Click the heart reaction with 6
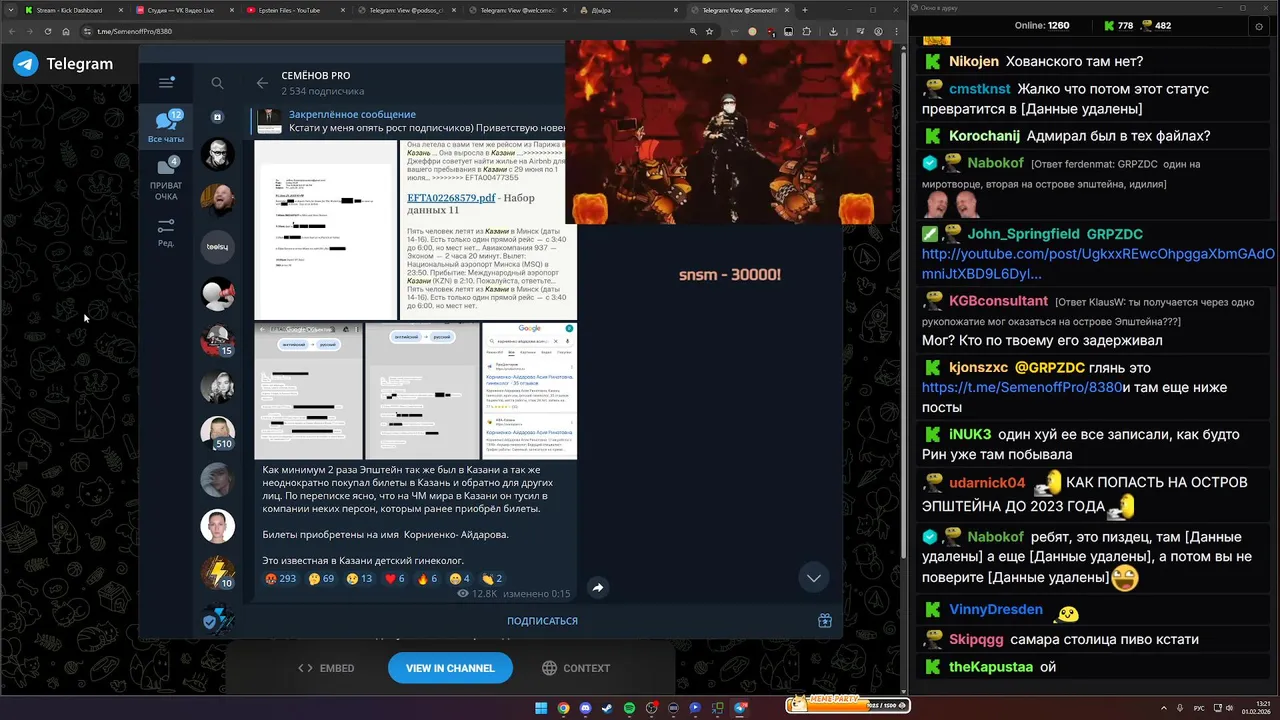Viewport: 1280px width, 720px height. pyautogui.click(x=395, y=578)
